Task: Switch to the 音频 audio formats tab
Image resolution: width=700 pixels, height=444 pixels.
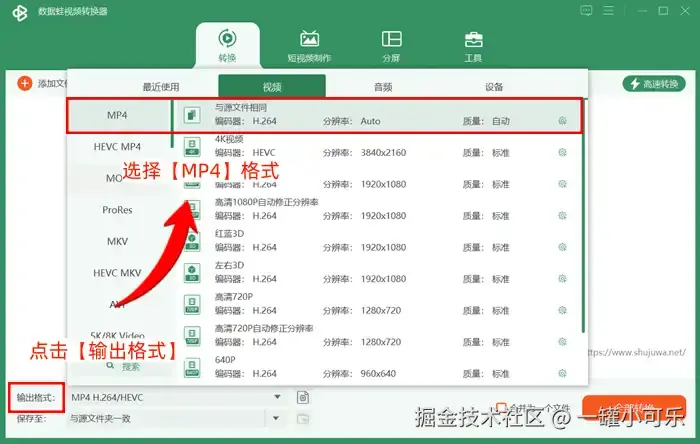Action: tap(383, 87)
